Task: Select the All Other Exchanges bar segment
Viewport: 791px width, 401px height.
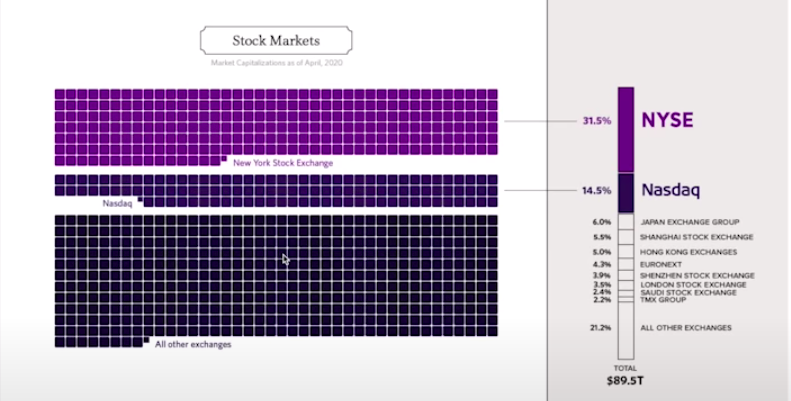Action: (626, 331)
